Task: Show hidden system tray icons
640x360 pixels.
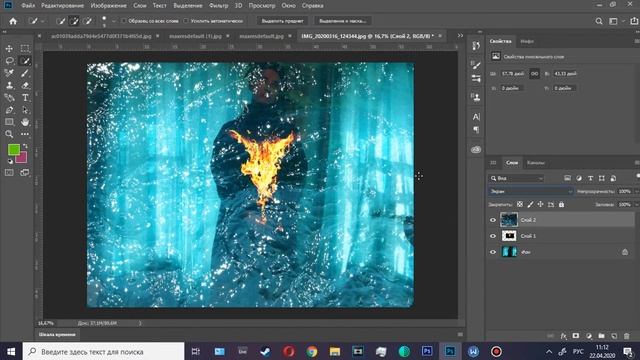Action: pos(549,351)
